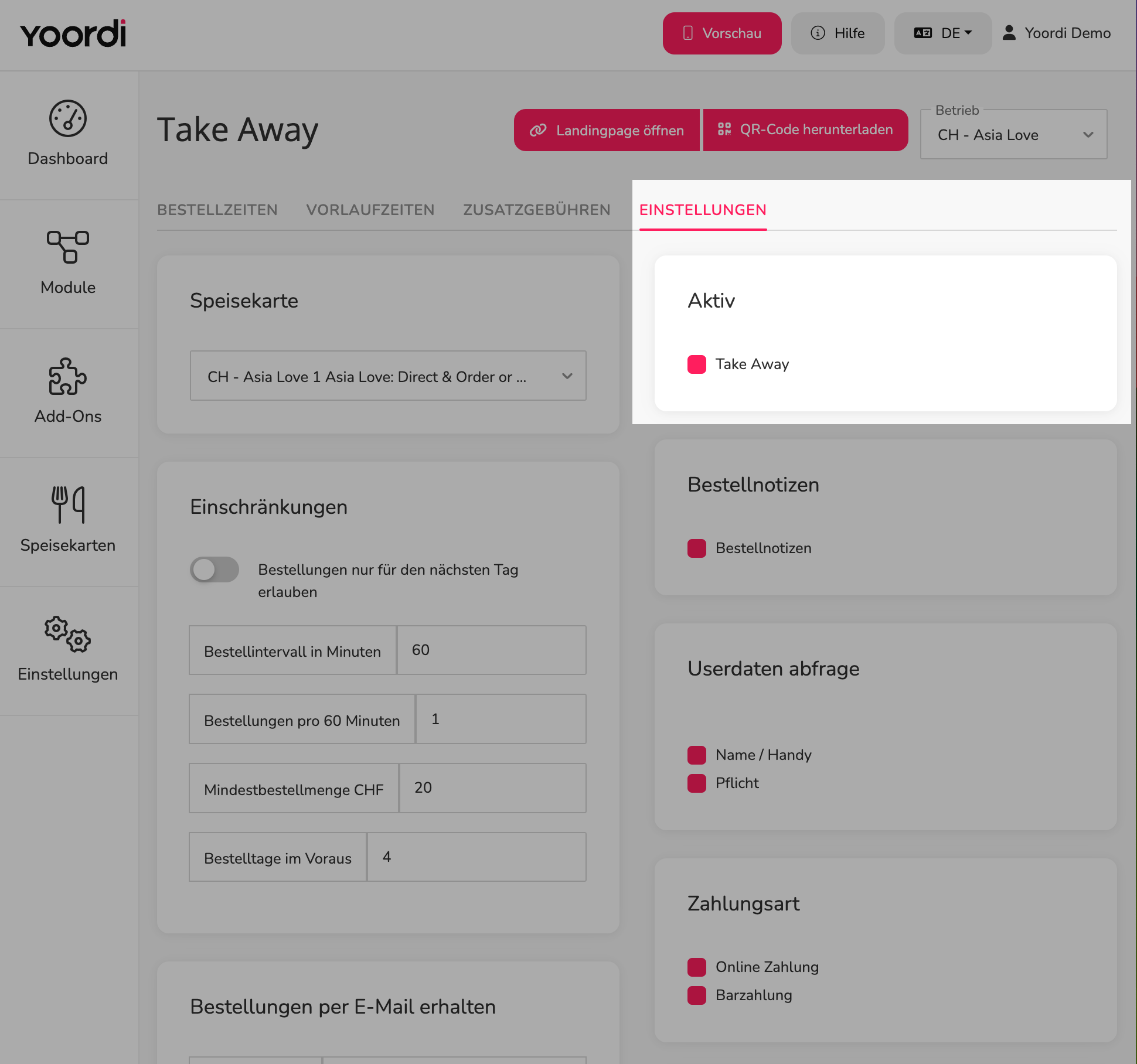This screenshot has width=1137, height=1064.
Task: Click the Einstellungen sidebar label
Action: pos(68,674)
